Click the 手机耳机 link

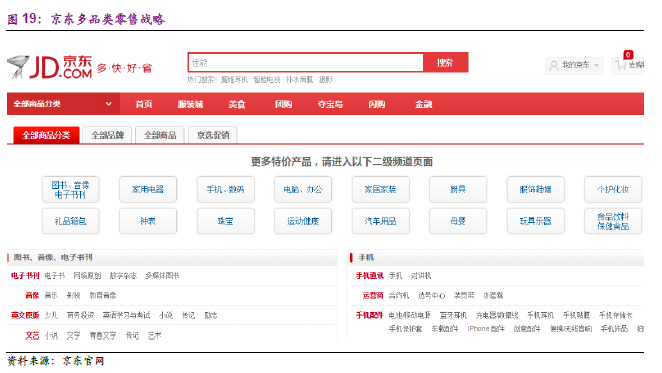540,315
